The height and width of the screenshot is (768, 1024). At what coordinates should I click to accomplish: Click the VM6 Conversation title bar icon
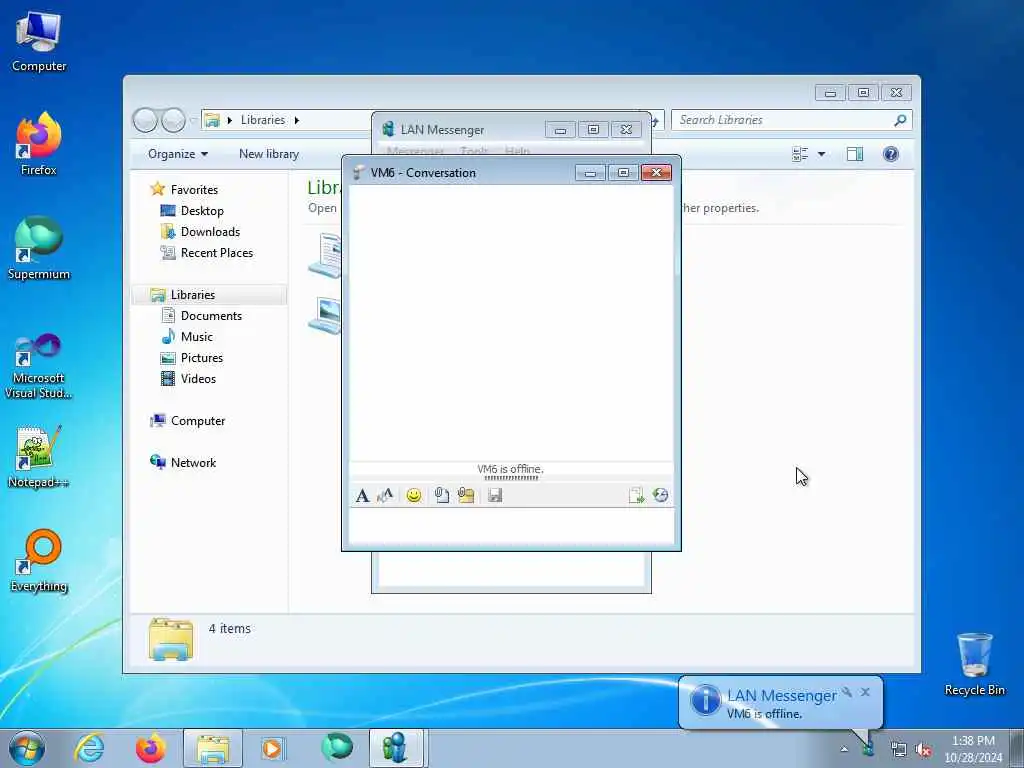pyautogui.click(x=359, y=173)
